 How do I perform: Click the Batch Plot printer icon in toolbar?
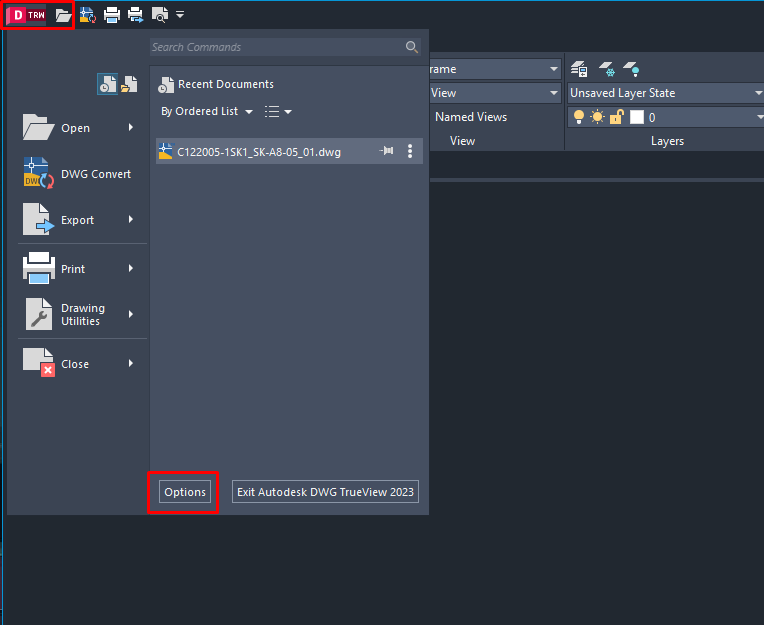135,15
